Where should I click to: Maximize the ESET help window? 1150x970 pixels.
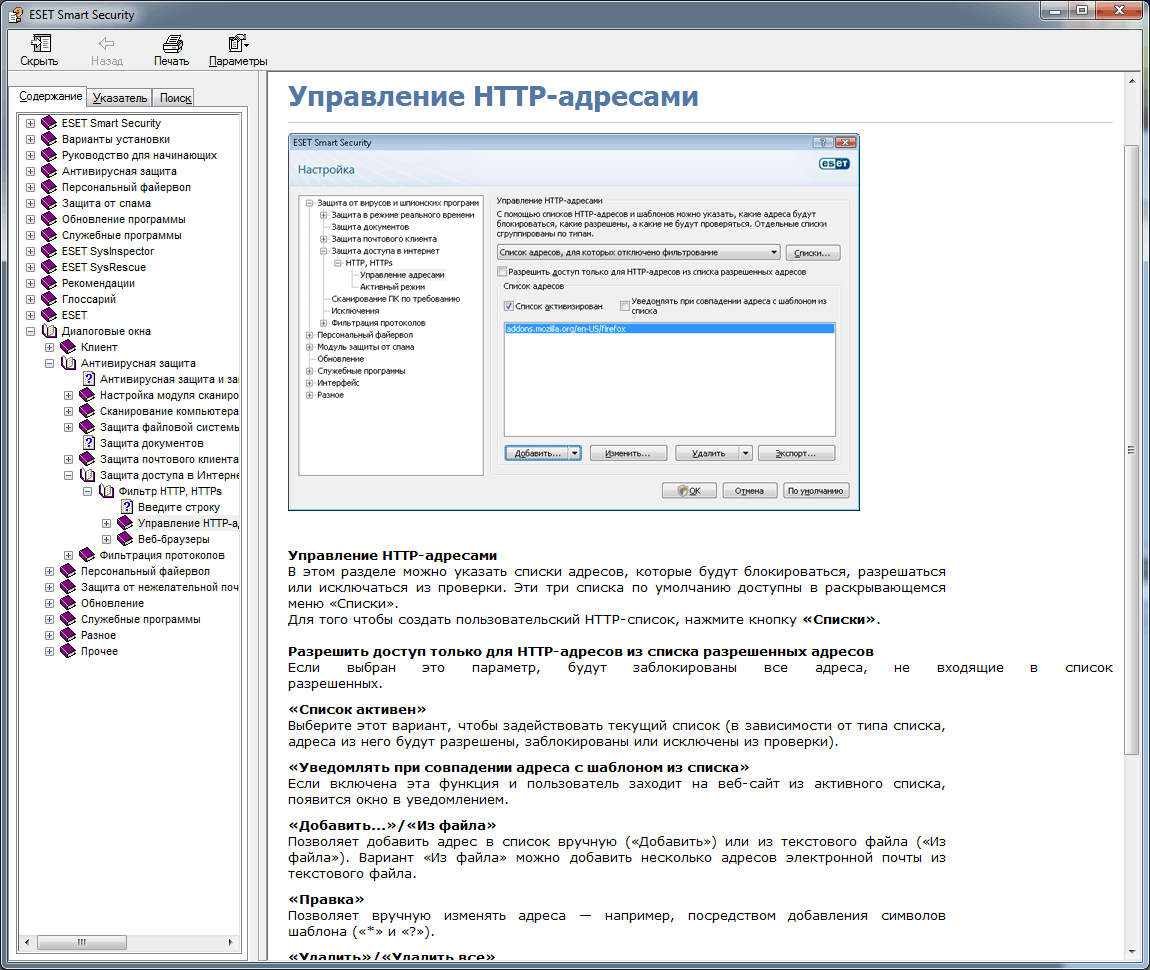coord(1082,11)
